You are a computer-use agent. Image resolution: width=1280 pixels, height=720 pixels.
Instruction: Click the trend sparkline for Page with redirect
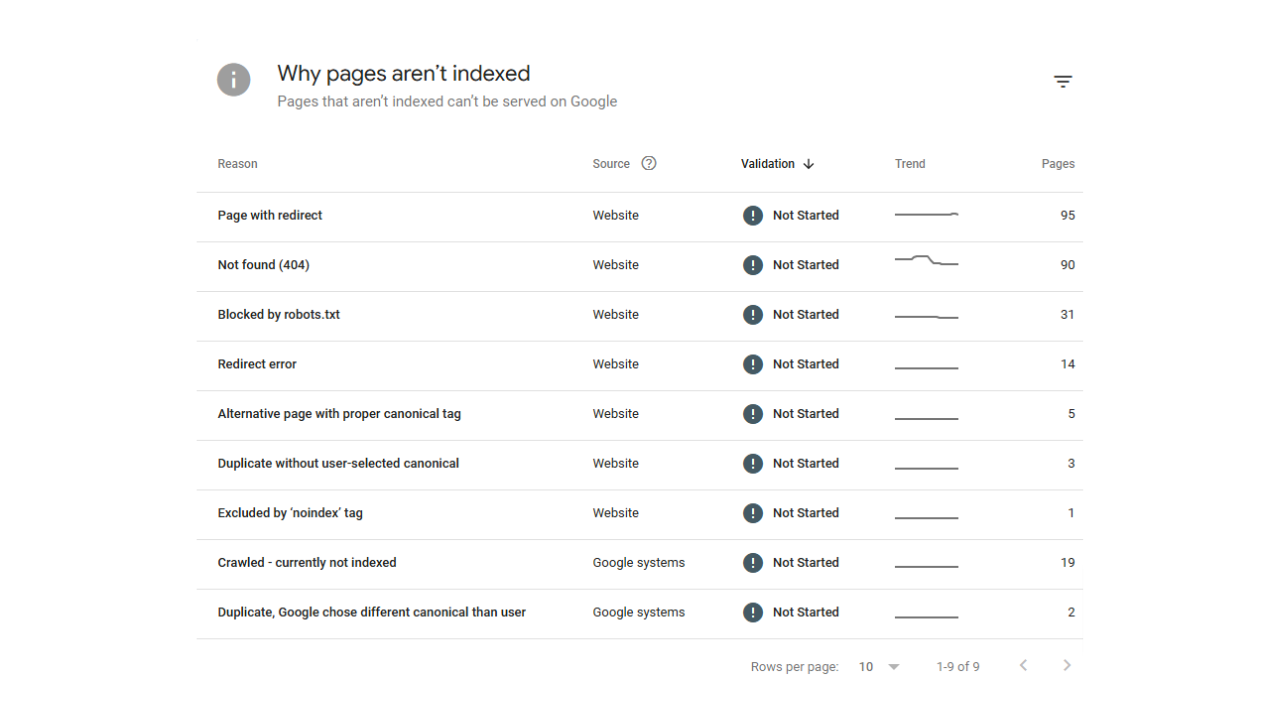[927, 215]
